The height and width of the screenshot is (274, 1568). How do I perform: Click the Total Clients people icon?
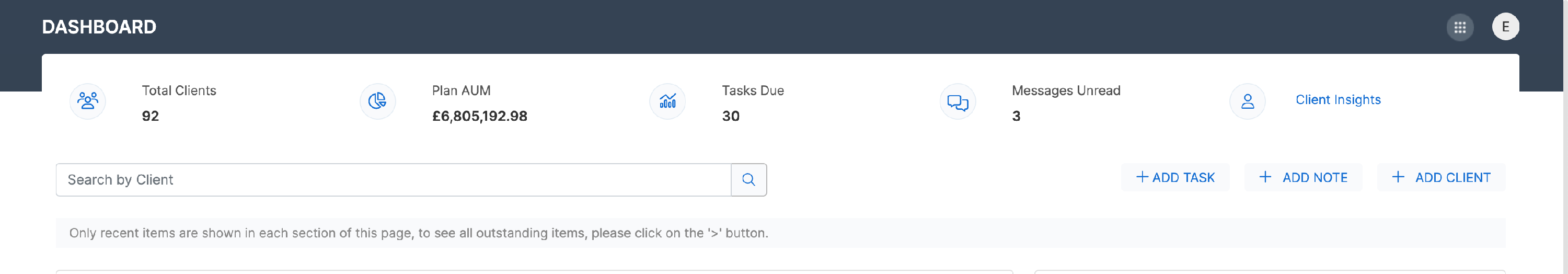[88, 101]
